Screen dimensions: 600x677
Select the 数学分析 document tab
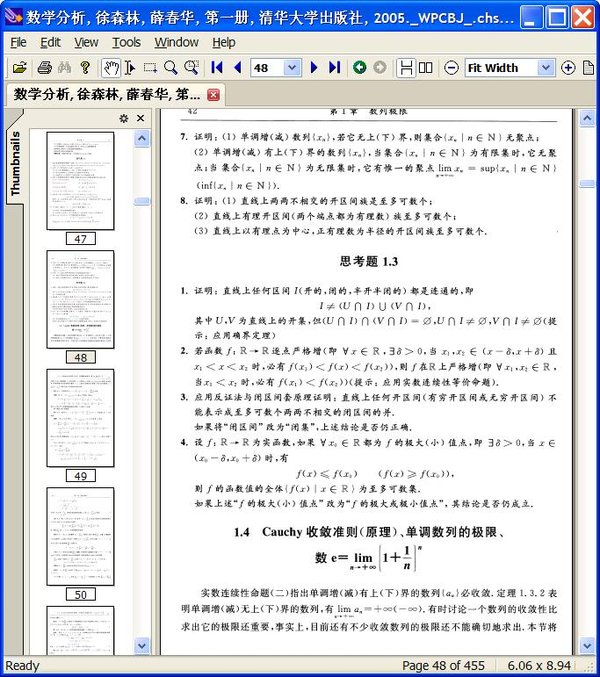(x=107, y=94)
